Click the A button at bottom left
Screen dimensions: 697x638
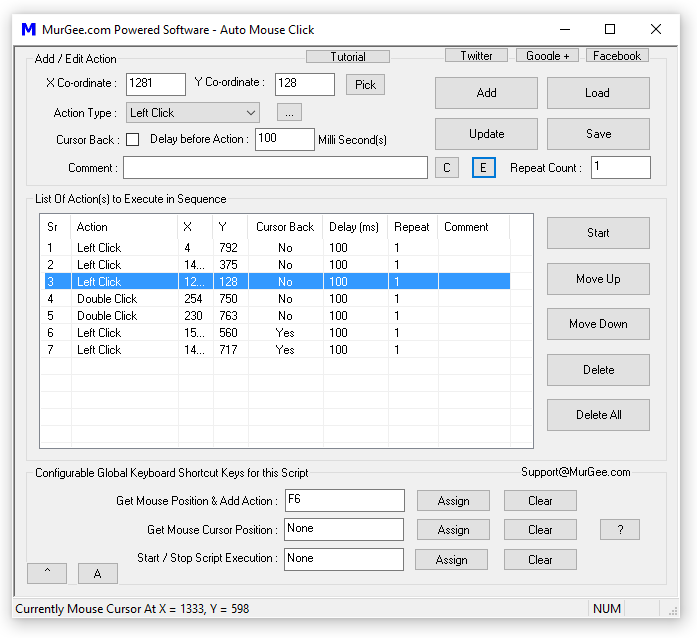tap(98, 573)
